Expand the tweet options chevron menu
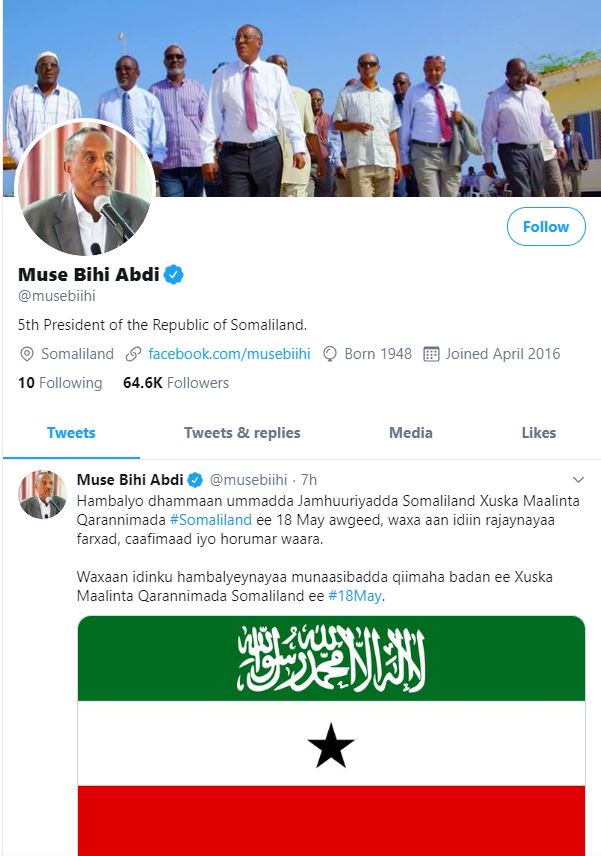Screen dimensions: 601x856 [578, 480]
